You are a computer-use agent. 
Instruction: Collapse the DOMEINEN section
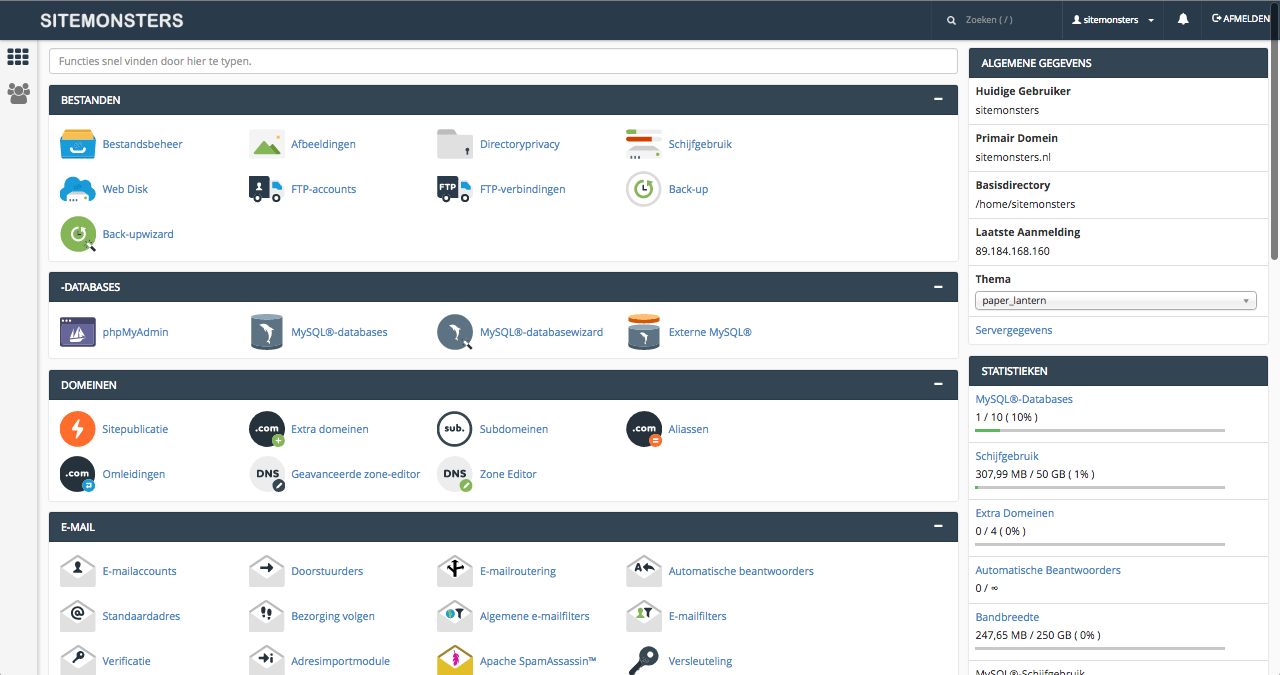(938, 383)
